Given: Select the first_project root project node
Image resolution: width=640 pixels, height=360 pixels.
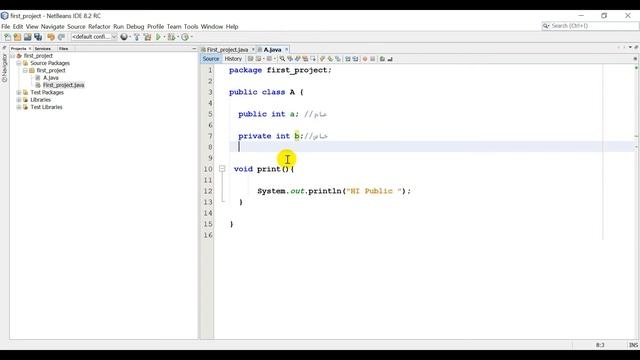Looking at the screenshot, I should click(38, 56).
